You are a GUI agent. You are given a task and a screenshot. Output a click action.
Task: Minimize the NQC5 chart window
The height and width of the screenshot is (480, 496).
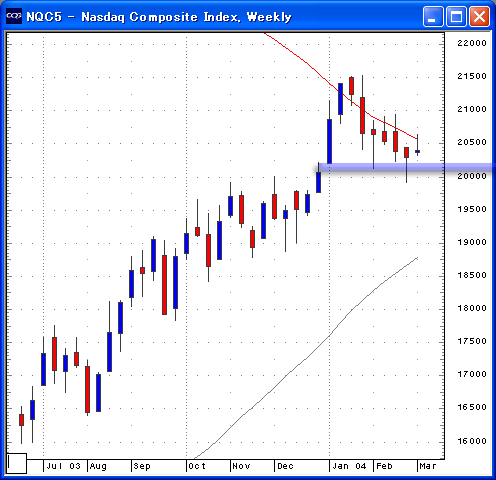(x=433, y=16)
